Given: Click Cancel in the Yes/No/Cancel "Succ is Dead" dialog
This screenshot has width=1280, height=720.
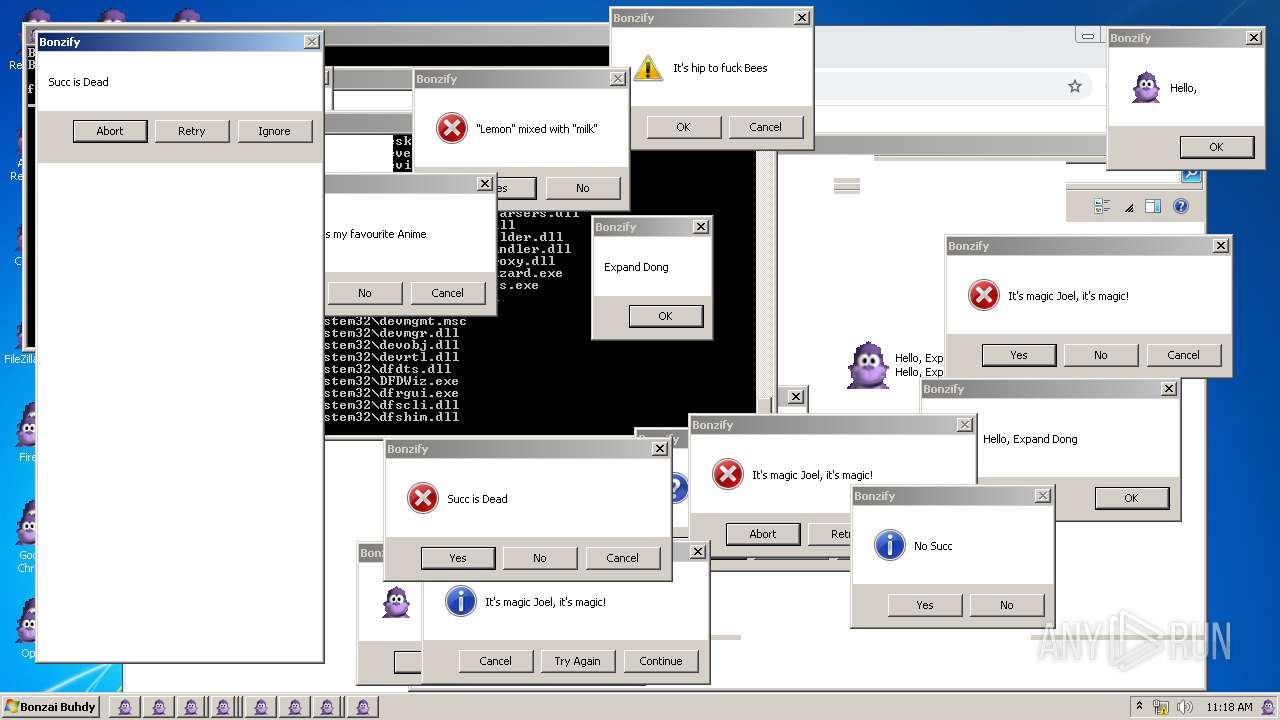Looking at the screenshot, I should click(x=622, y=558).
